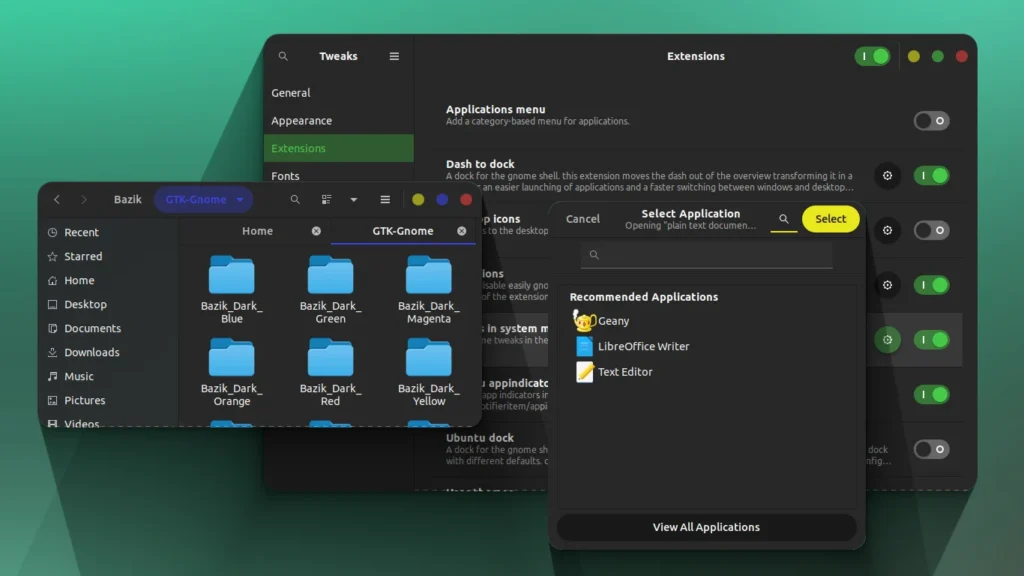Screen dimensions: 1024x576
Task: Click the Bazik path bar segment
Action: (x=127, y=200)
